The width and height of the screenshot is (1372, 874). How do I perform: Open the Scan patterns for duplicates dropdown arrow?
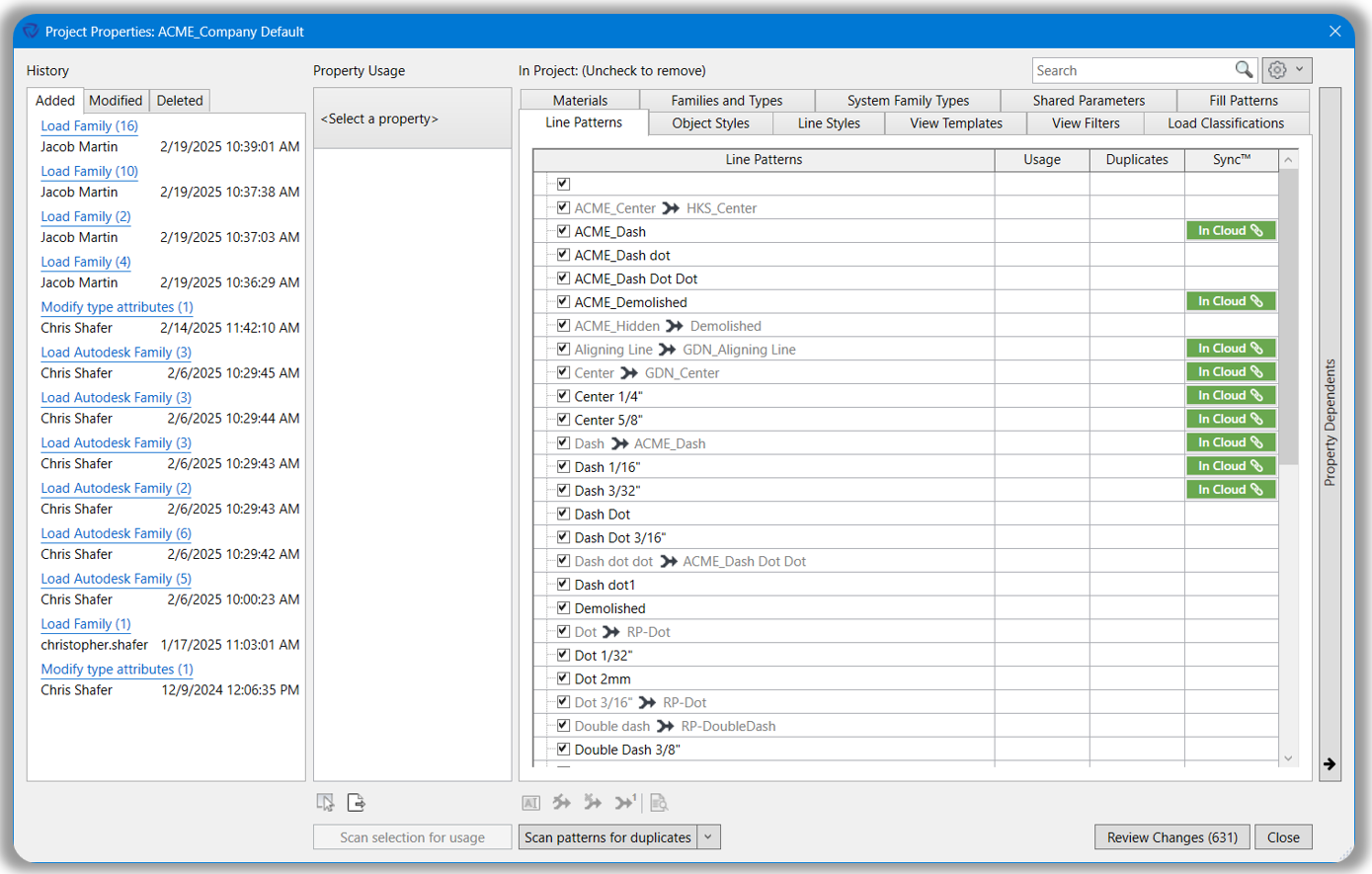tap(708, 837)
